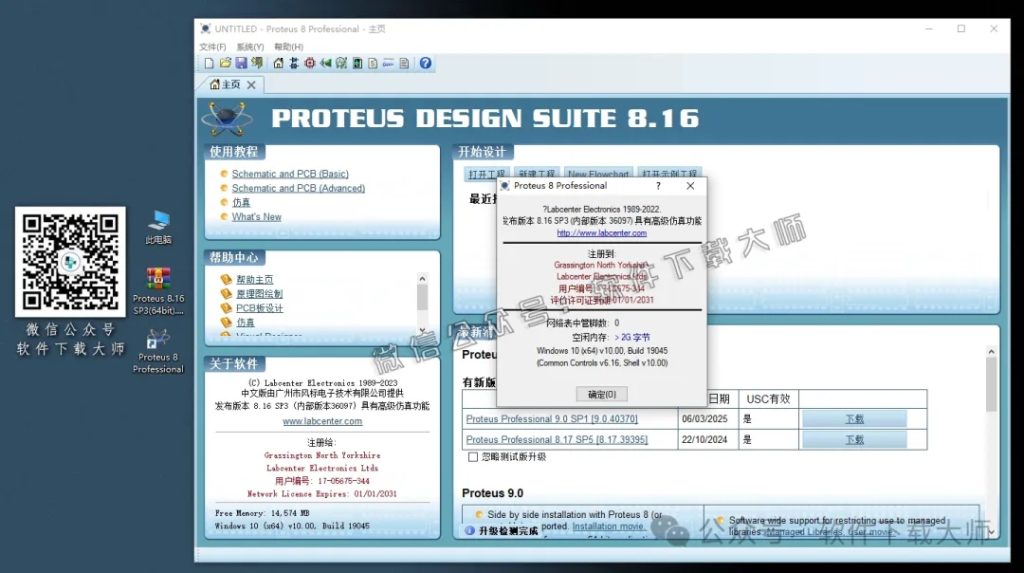Image resolution: width=1024 pixels, height=573 pixels.
Task: Toggle the 忽略测试版升级 checkbox
Action: point(473,457)
